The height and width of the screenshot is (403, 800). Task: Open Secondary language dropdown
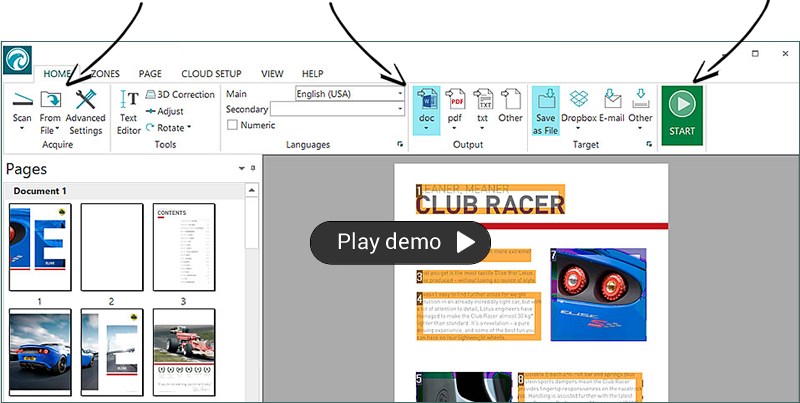tap(400, 109)
